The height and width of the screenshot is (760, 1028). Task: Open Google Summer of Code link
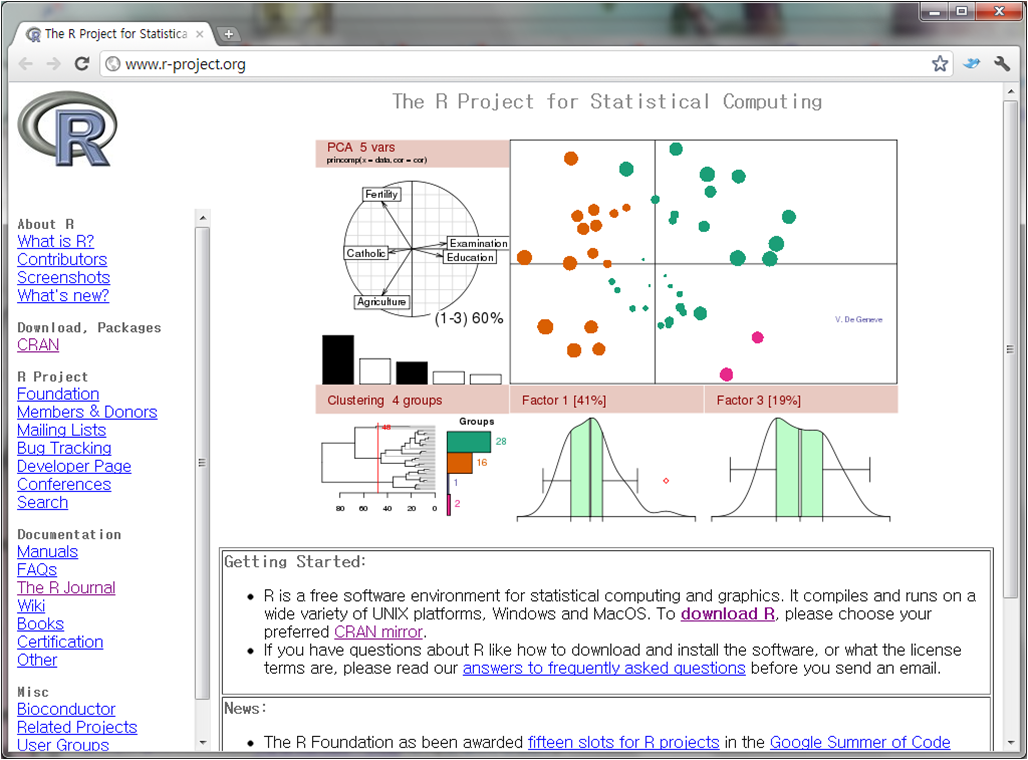point(860,742)
